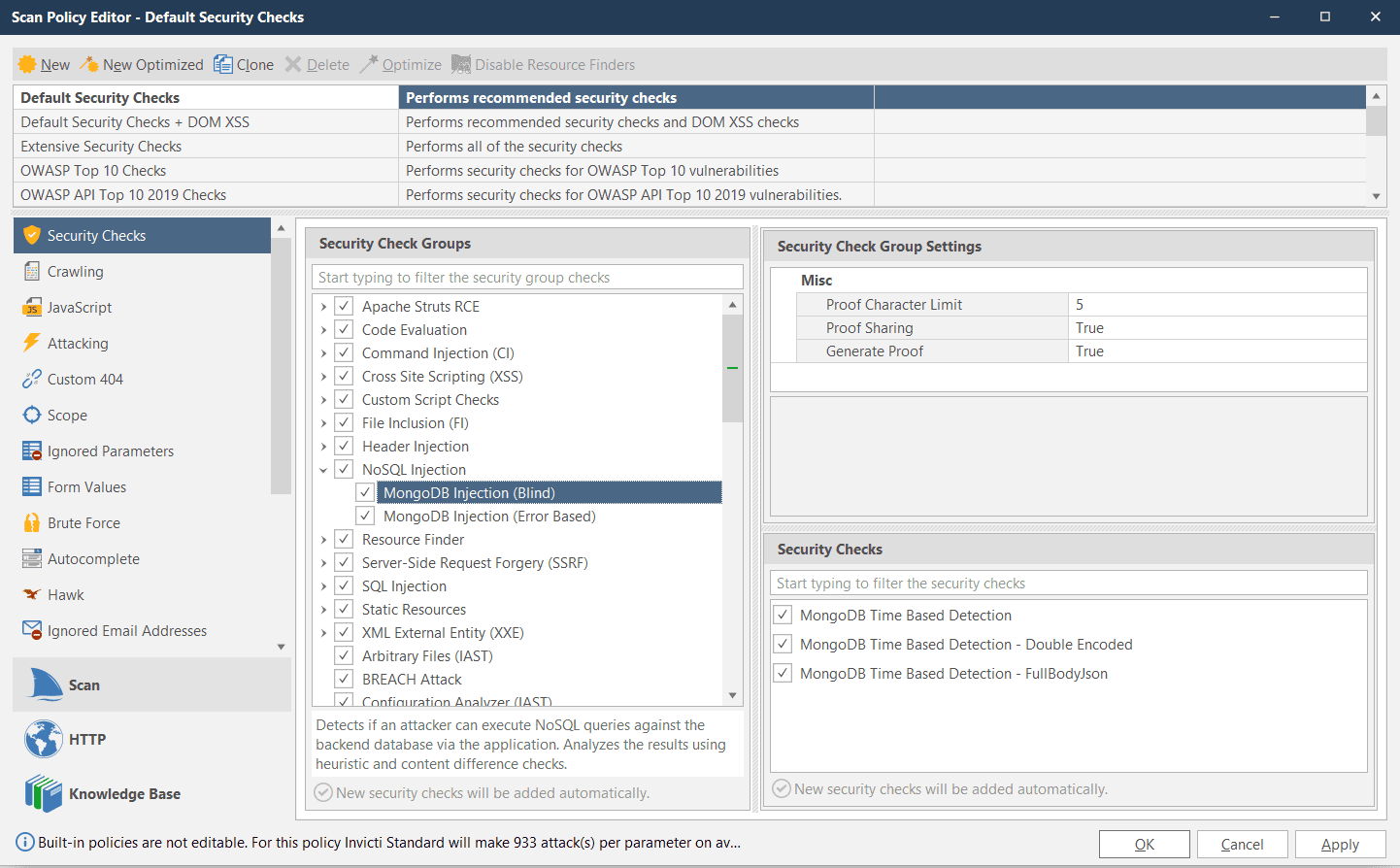The height and width of the screenshot is (868, 1400).
Task: Expand the Apache Struts RCE group
Action: [323, 306]
